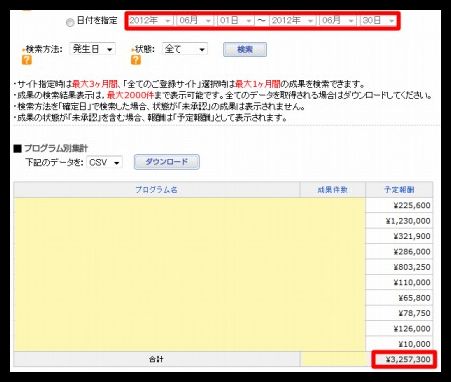The image size is (451, 382).
Task: Click the ダウンロード button
Action: click(167, 162)
